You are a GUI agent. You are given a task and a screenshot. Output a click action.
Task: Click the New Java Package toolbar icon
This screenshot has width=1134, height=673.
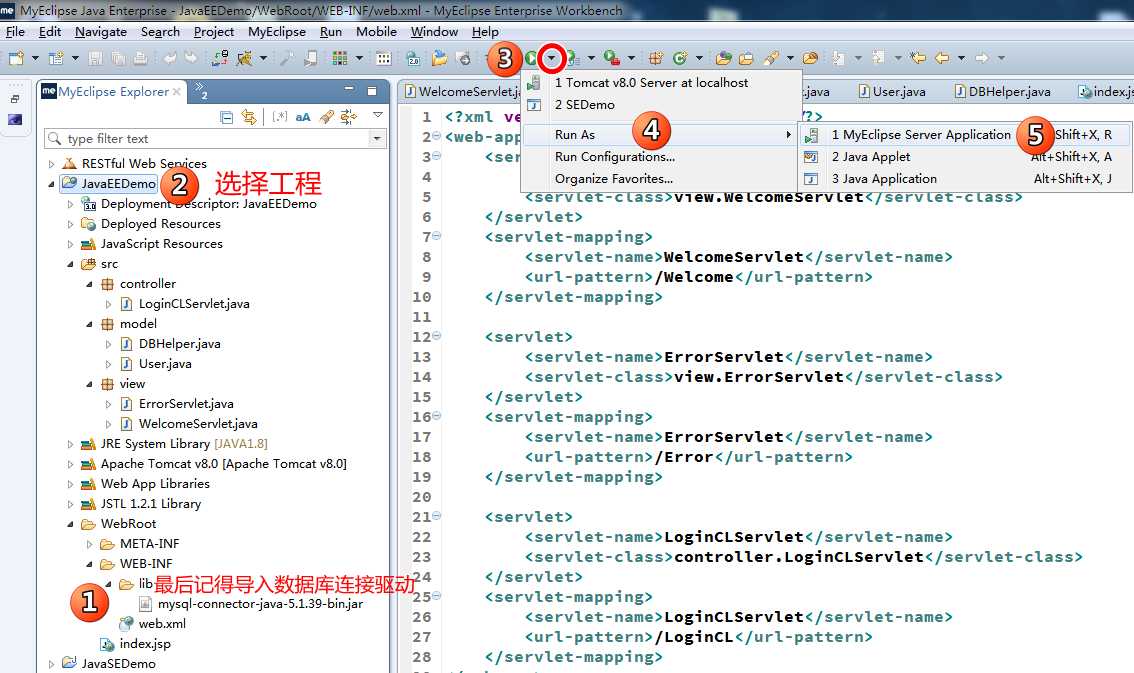click(656, 58)
